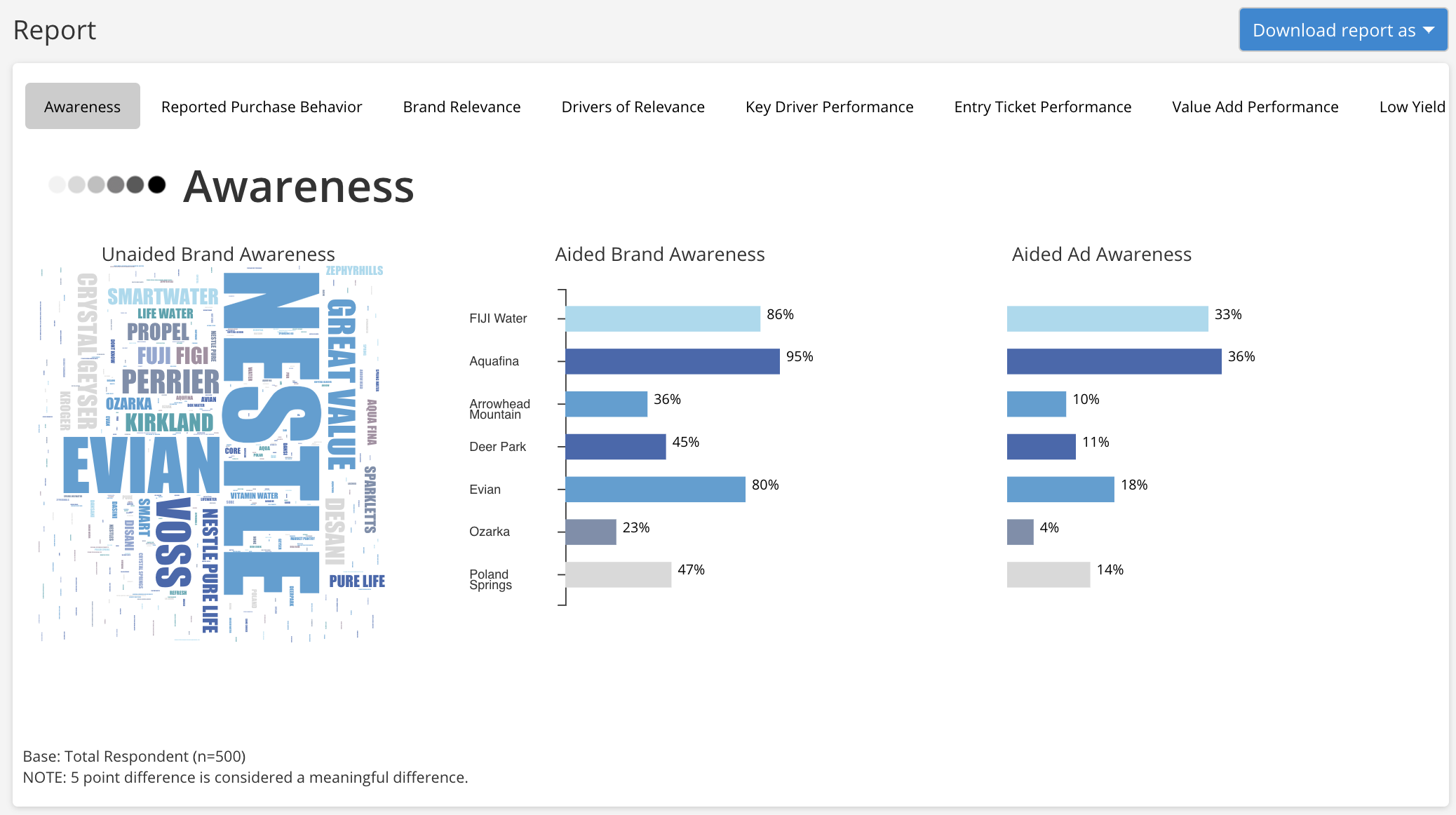Click the Deer Park axis label
This screenshot has height=815, width=1456.
[497, 447]
